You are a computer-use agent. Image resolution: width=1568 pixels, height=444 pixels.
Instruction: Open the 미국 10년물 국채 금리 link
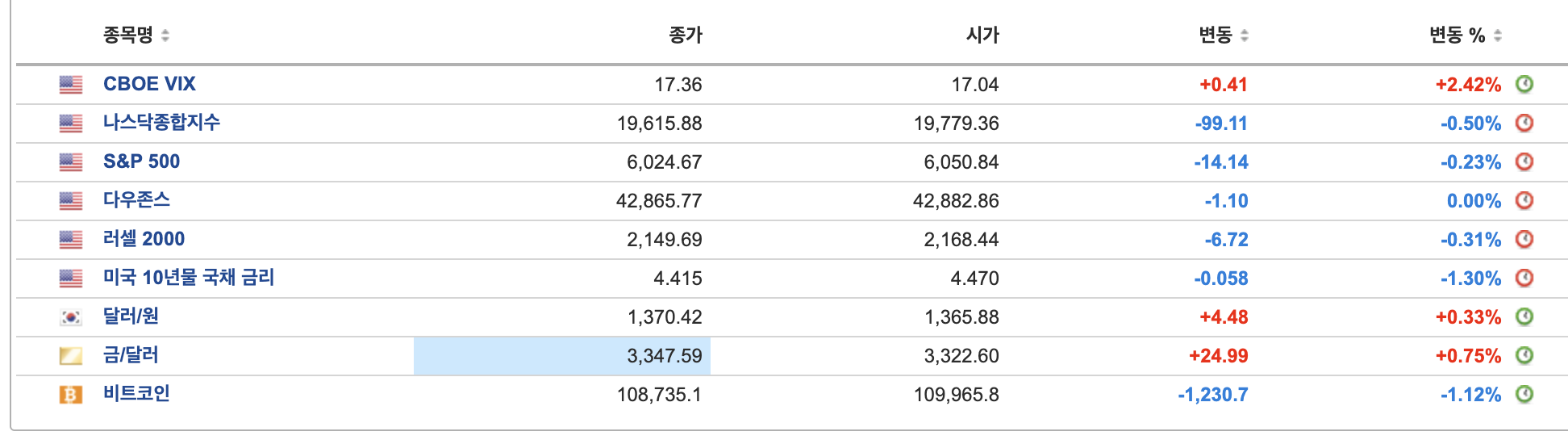189,278
